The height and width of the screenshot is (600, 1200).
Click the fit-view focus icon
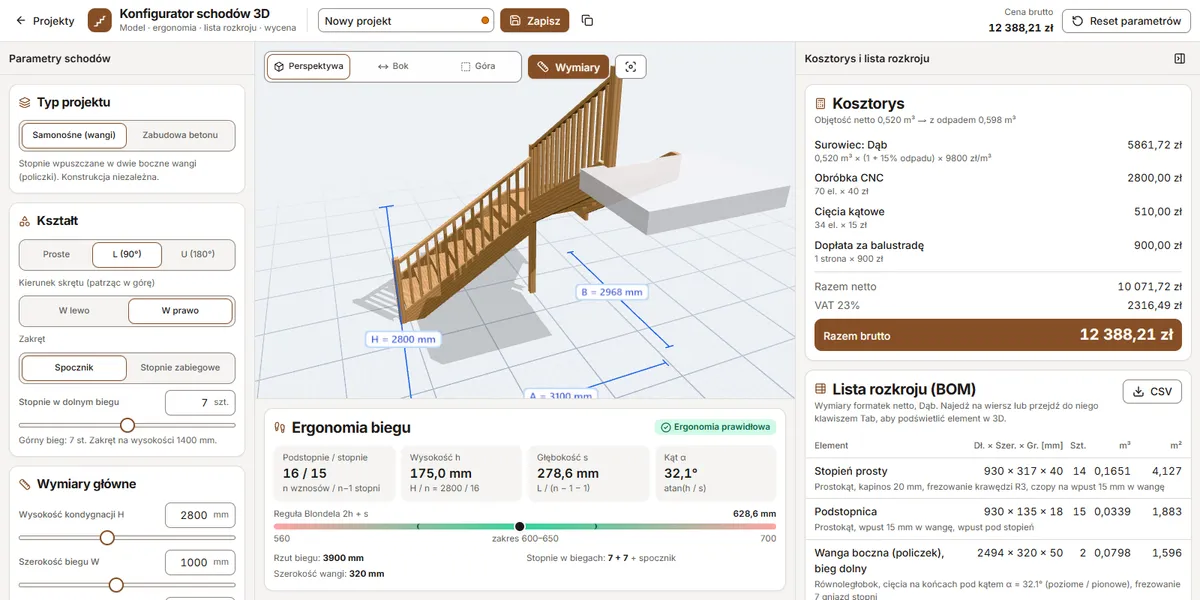click(x=631, y=67)
